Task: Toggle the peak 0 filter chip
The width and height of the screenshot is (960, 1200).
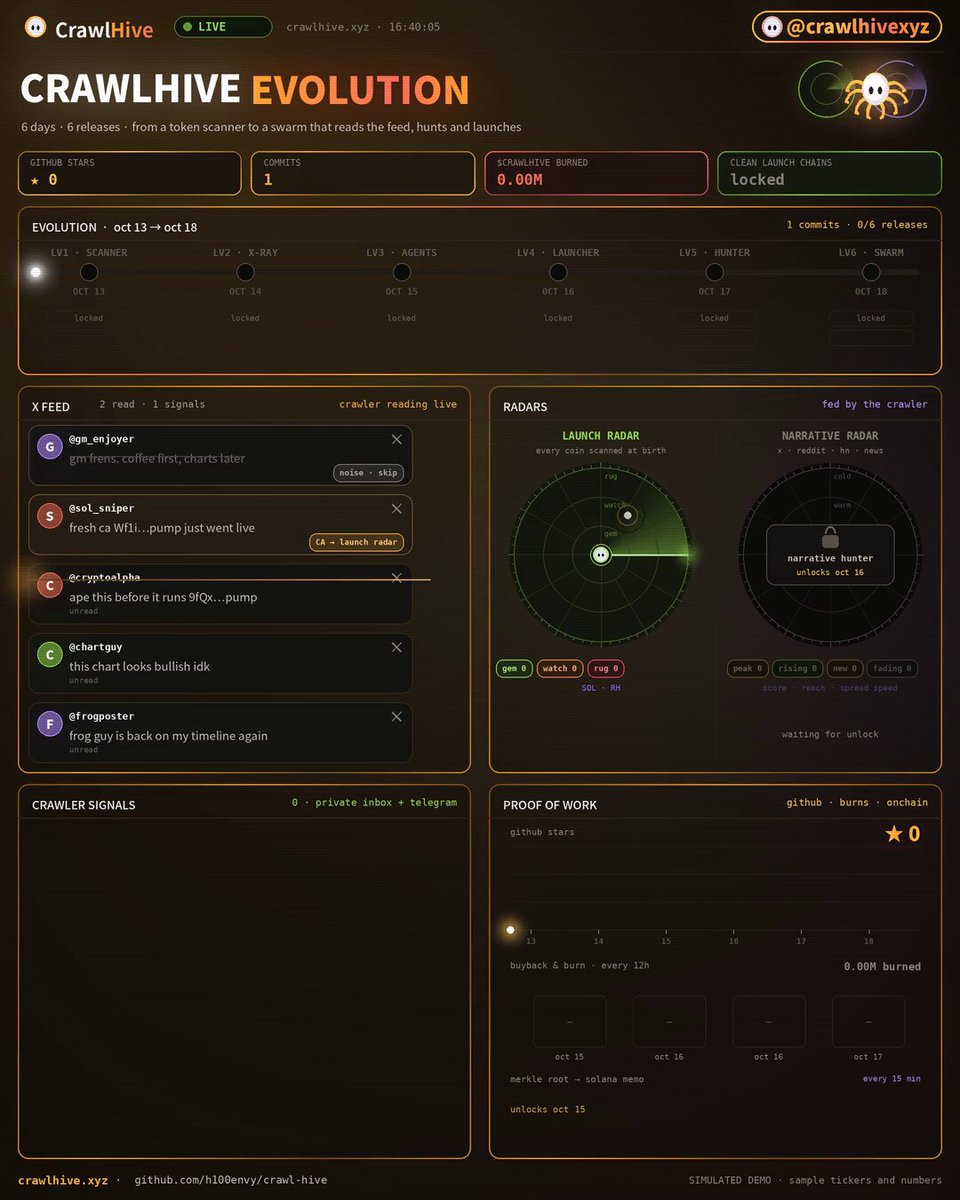Action: click(x=748, y=668)
